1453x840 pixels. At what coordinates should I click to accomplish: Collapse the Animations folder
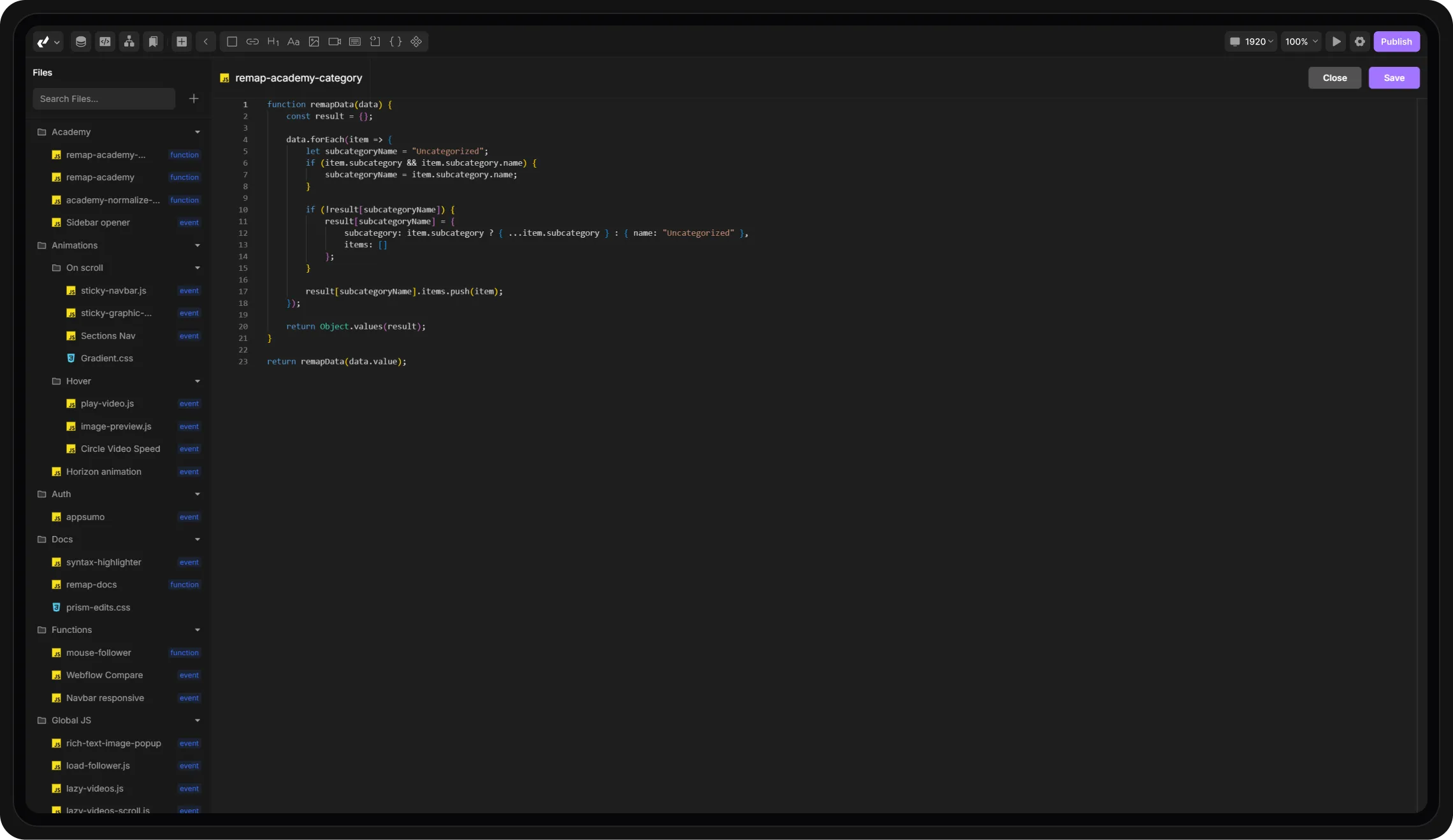pyautogui.click(x=197, y=245)
